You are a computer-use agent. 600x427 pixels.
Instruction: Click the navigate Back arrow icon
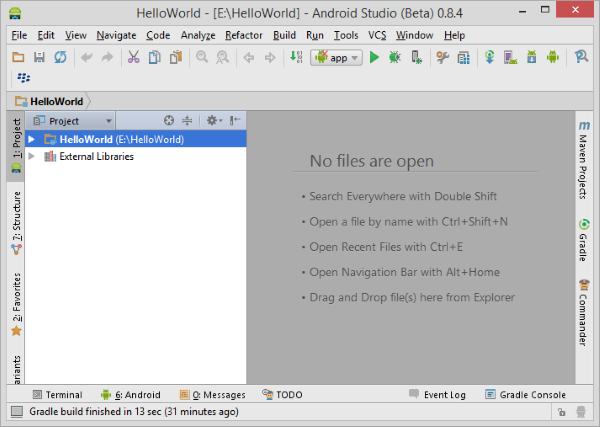click(249, 58)
